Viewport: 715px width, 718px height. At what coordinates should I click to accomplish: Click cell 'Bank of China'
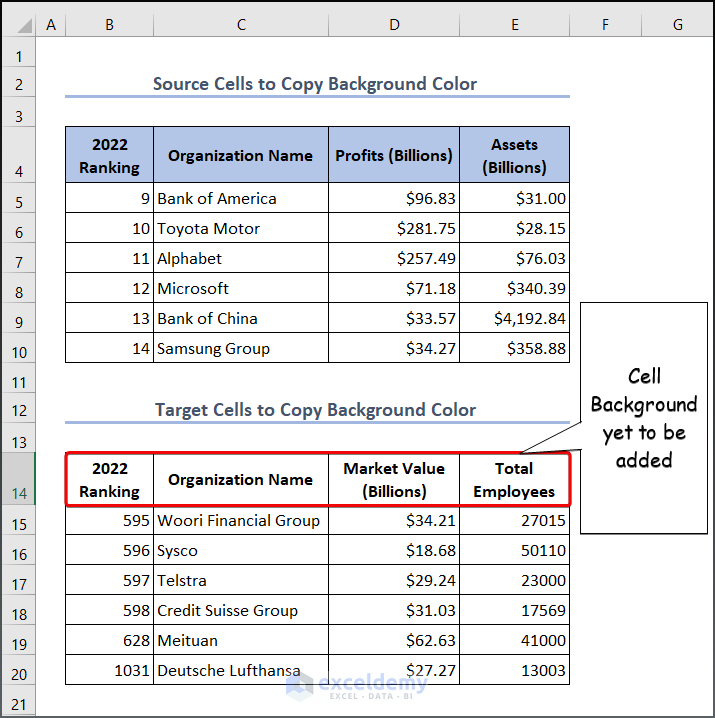[241, 318]
